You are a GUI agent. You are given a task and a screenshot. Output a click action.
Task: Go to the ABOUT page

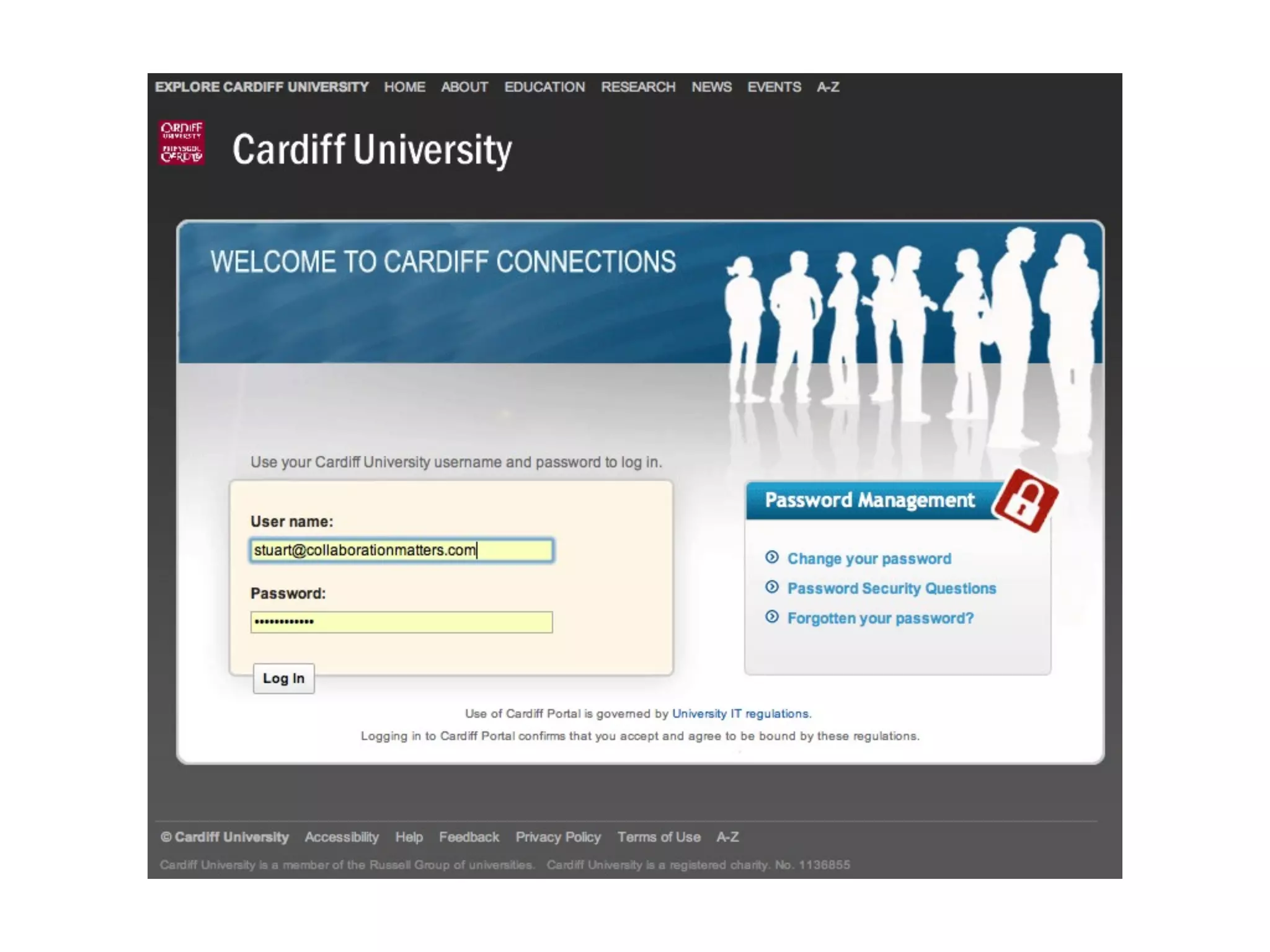pos(464,87)
